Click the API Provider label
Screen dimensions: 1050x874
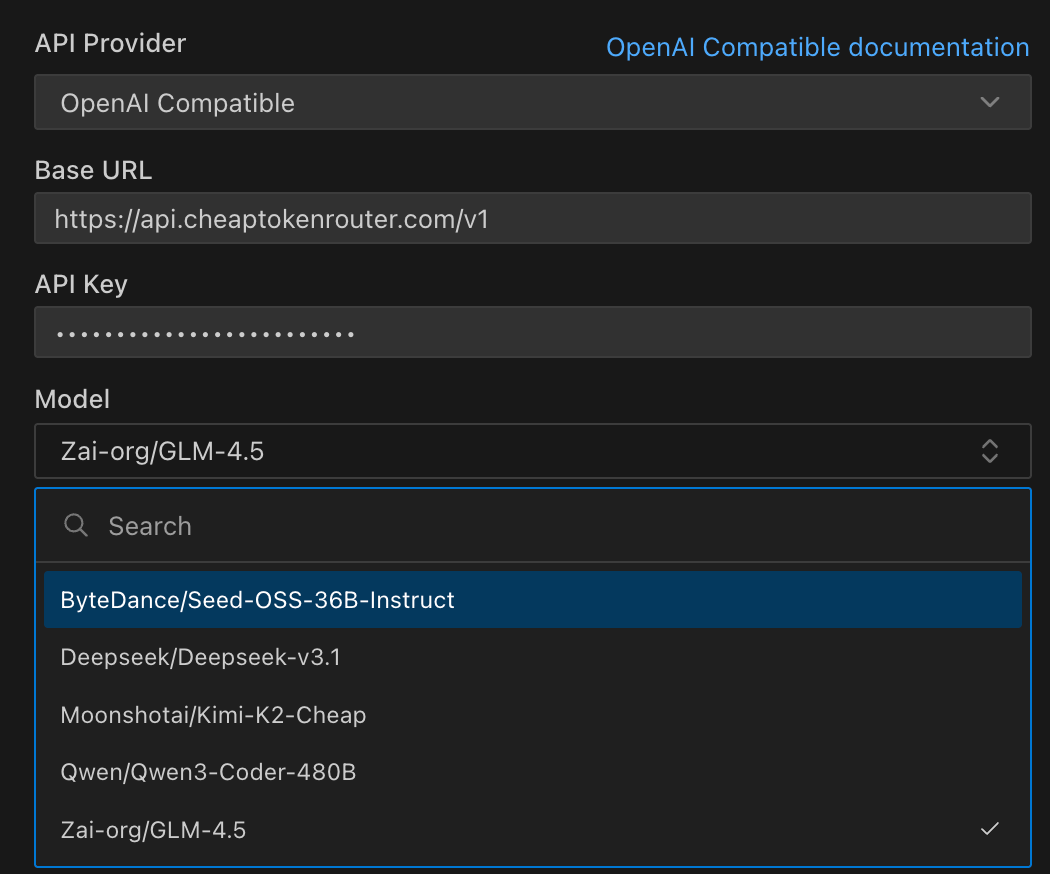tap(110, 43)
